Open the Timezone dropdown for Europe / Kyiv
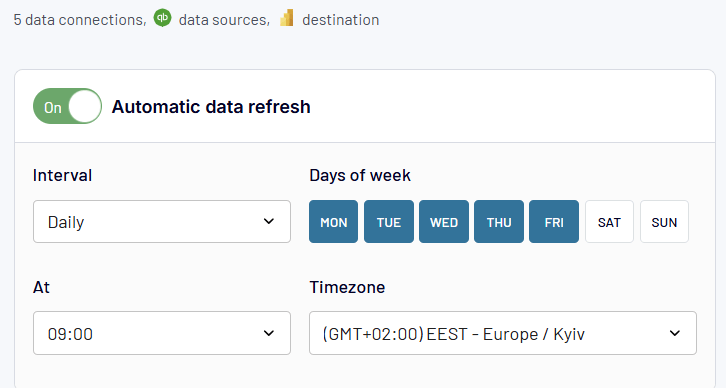 (503, 333)
